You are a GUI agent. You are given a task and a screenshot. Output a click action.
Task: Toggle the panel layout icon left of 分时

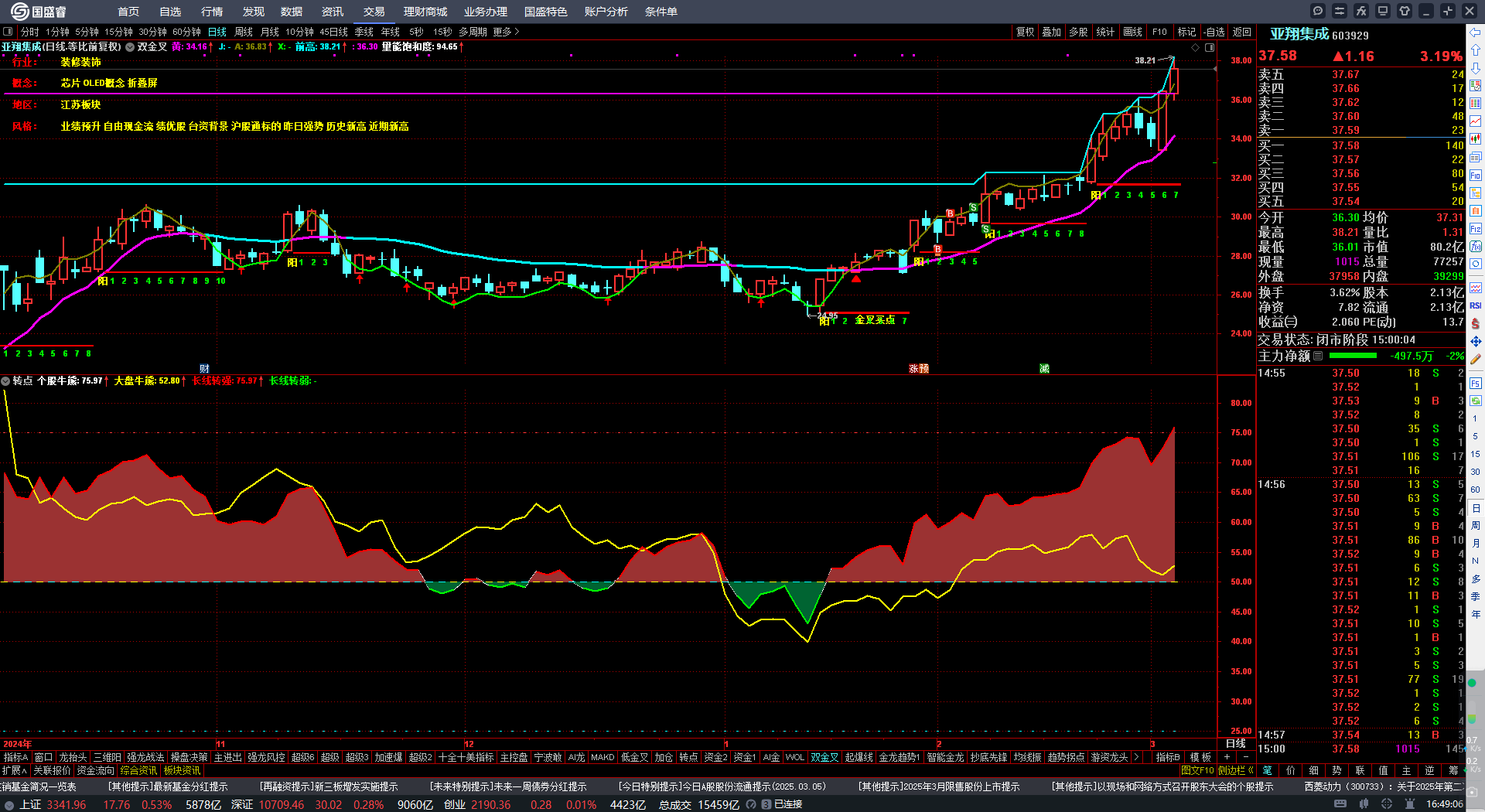click(8, 32)
